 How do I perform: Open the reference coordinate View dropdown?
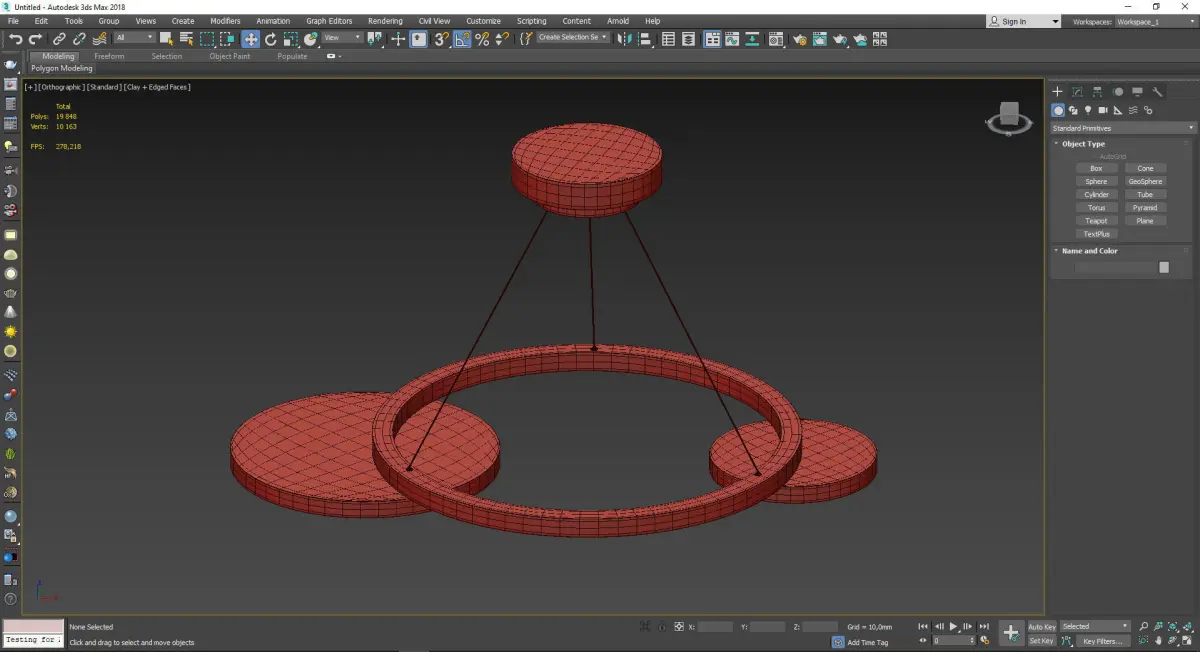click(342, 38)
